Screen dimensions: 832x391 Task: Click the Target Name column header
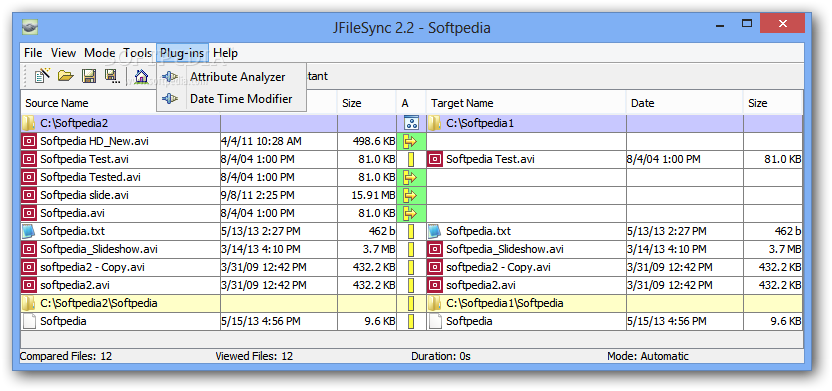point(526,103)
